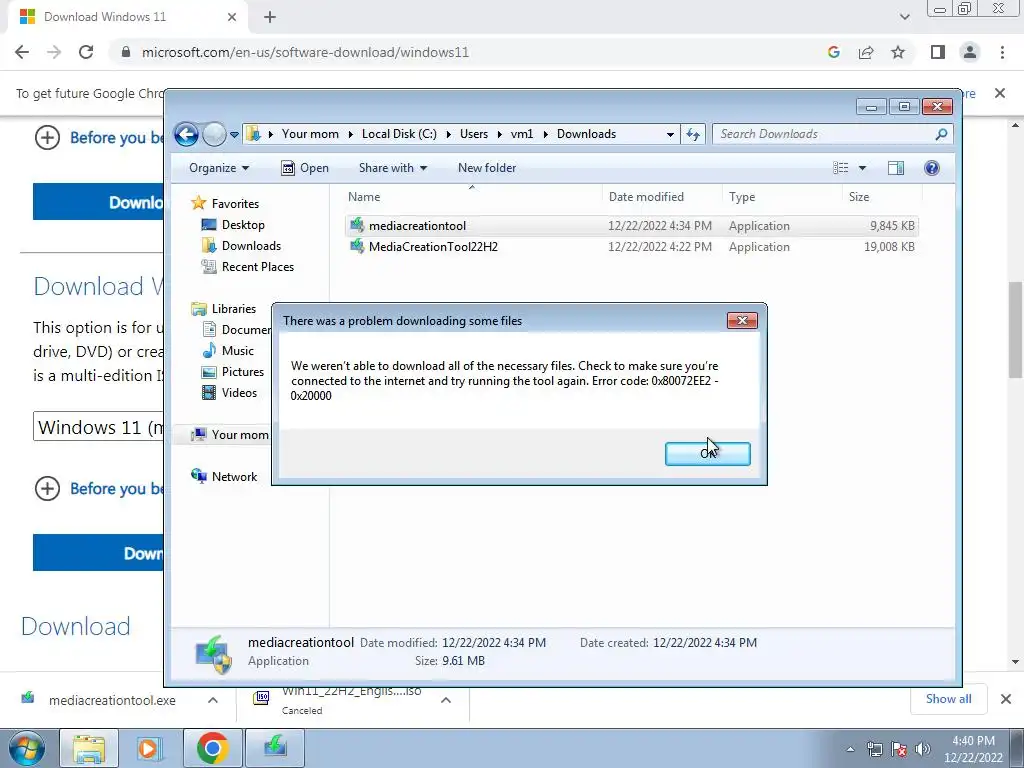The image size is (1024, 768).
Task: Open Explorer help icon
Action: [x=932, y=168]
